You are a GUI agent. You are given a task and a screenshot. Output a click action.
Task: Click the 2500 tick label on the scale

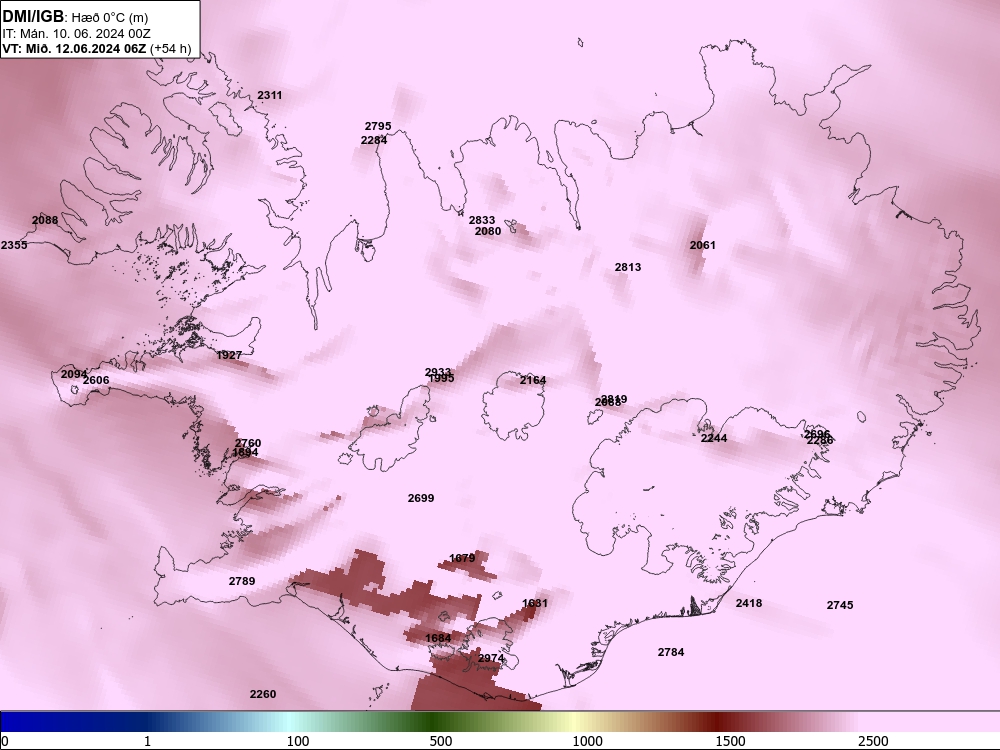(x=873, y=741)
